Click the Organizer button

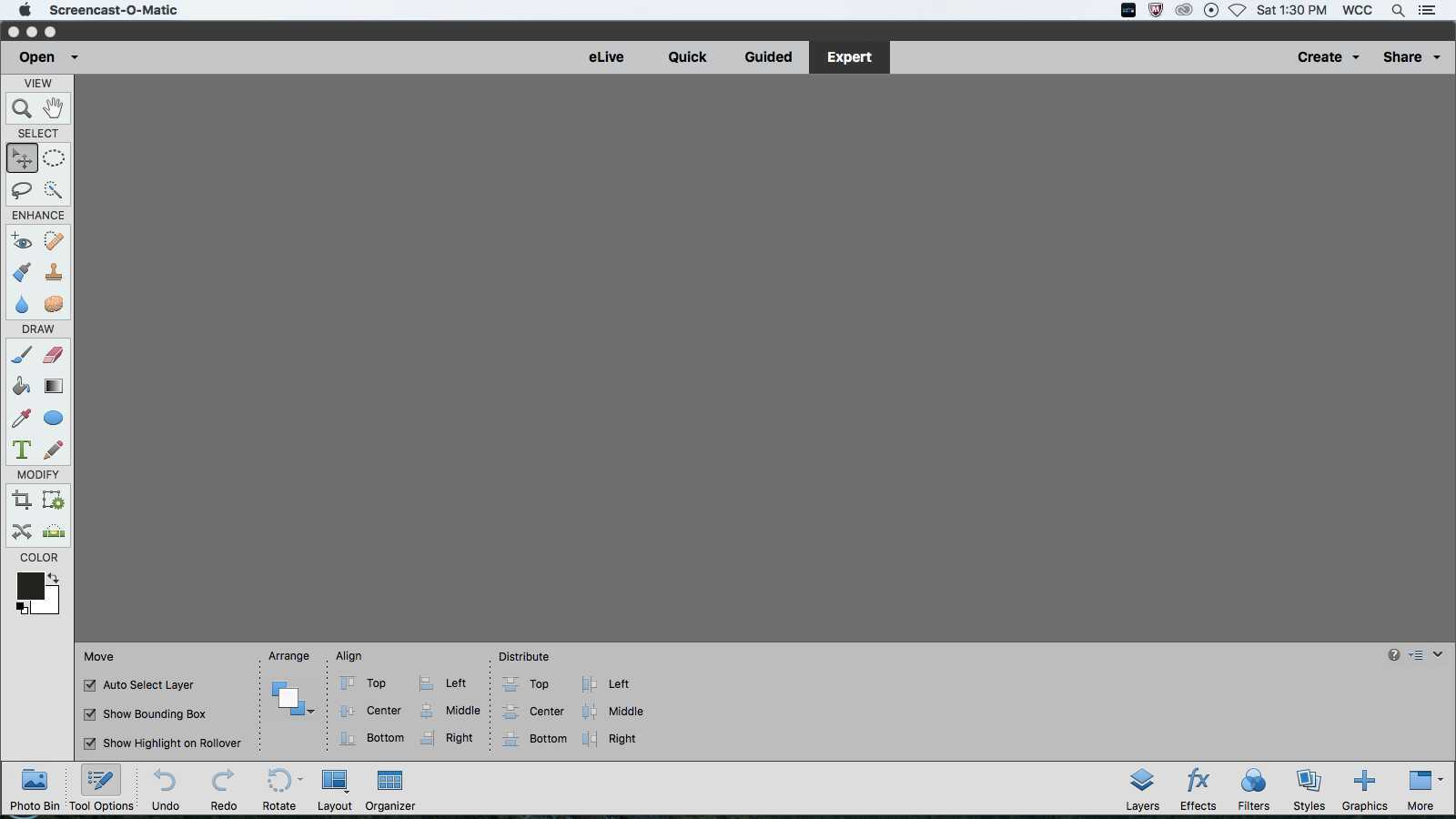click(389, 788)
